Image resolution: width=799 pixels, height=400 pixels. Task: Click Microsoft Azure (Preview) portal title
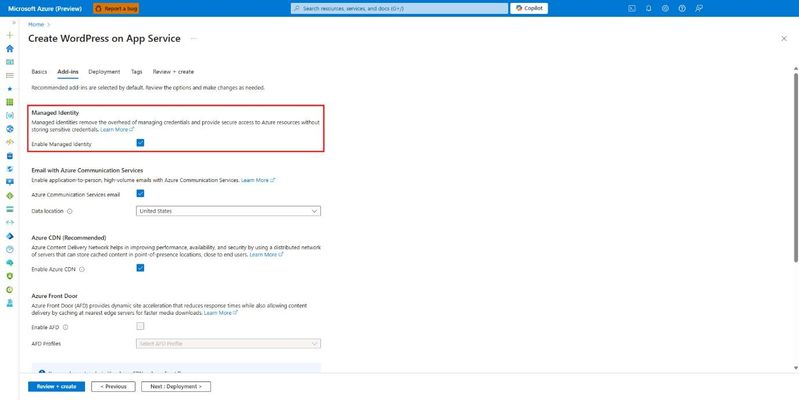pyautogui.click(x=45, y=9)
